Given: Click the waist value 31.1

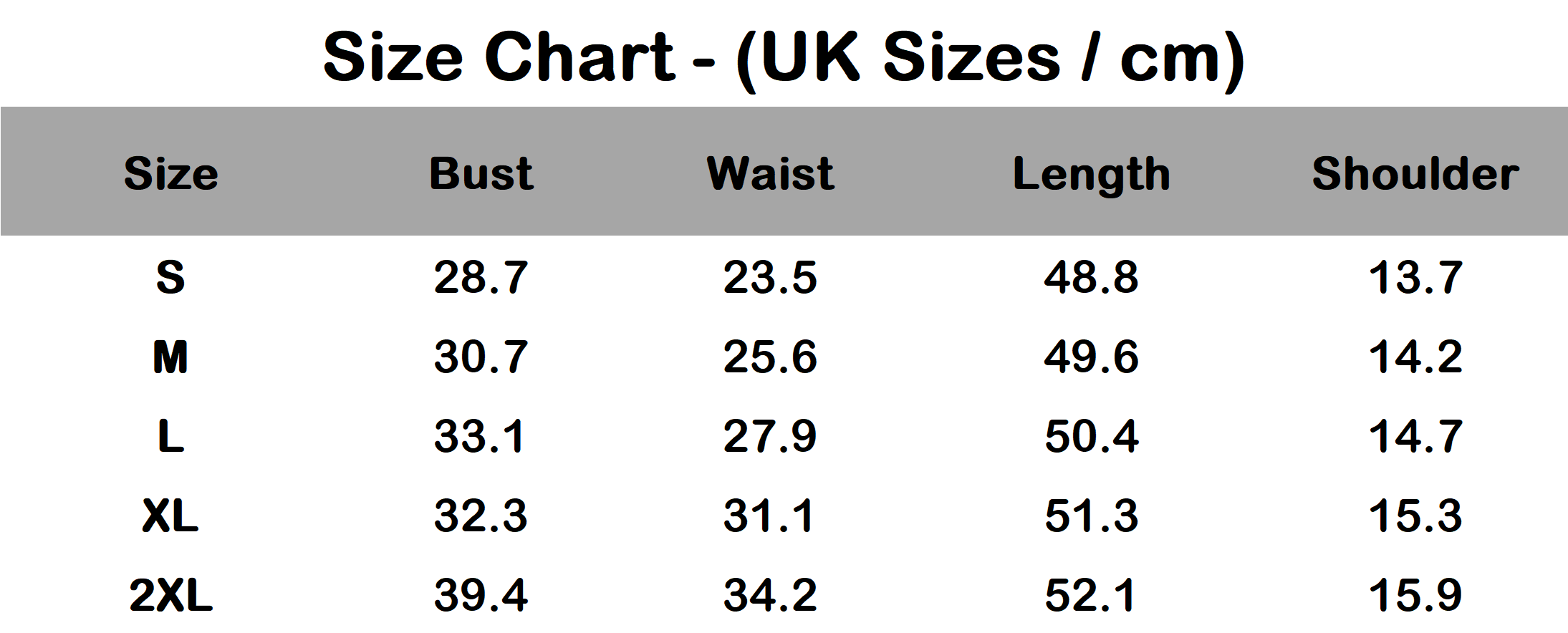Looking at the screenshot, I should pyautogui.click(x=769, y=516).
